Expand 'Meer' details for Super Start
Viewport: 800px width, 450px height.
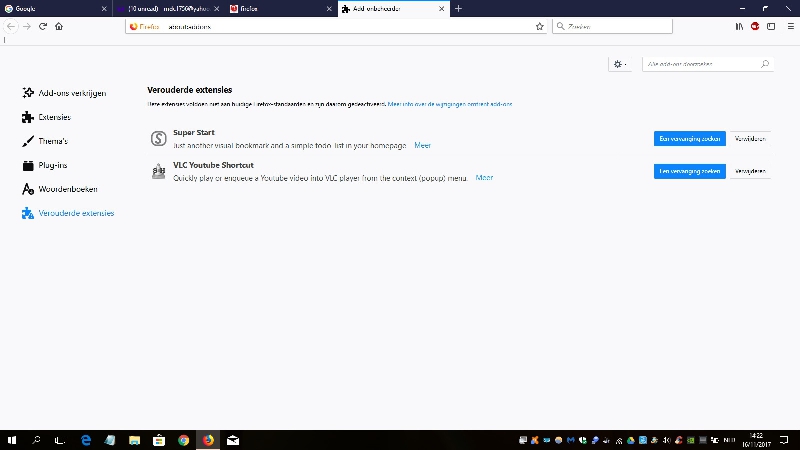point(422,145)
